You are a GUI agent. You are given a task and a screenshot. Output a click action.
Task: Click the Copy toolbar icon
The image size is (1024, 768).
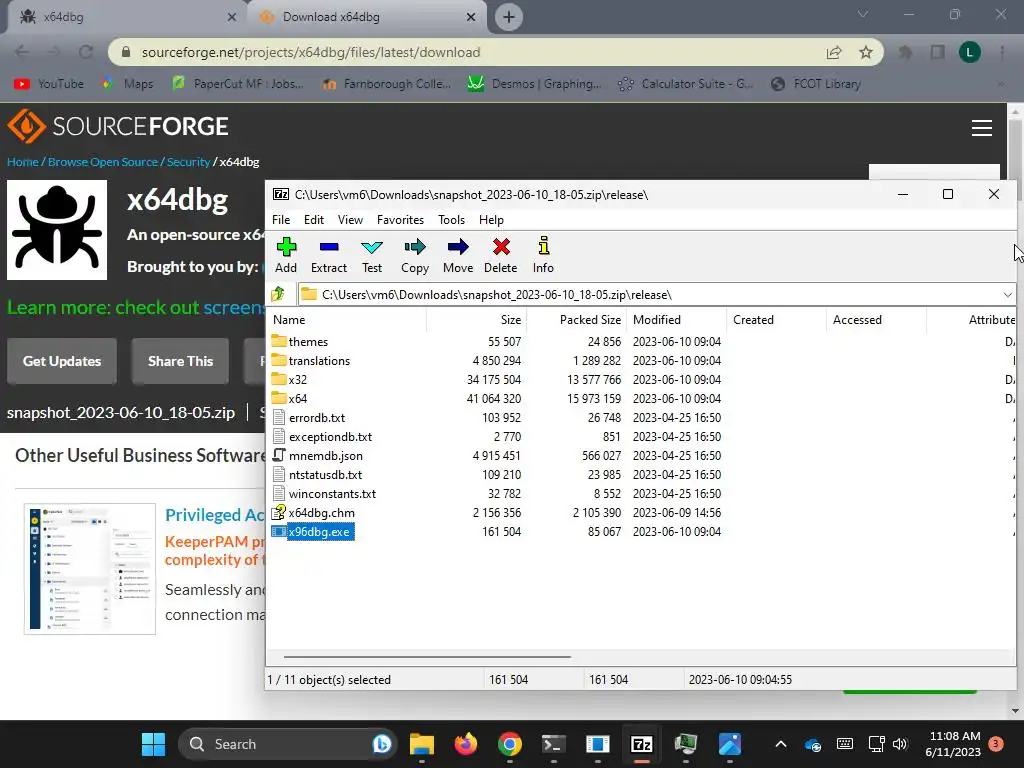click(x=415, y=255)
